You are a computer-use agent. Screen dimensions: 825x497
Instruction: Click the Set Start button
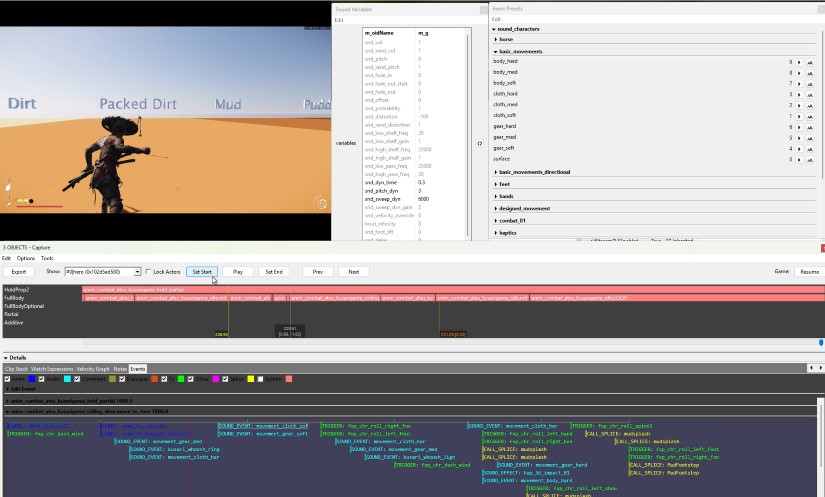tap(201, 271)
